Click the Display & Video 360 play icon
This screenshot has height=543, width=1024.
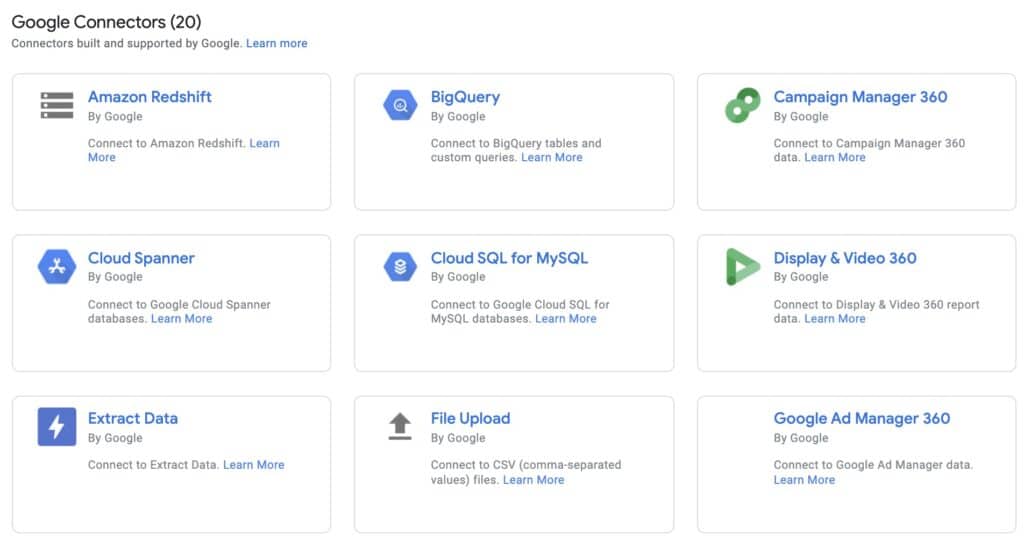tap(742, 267)
